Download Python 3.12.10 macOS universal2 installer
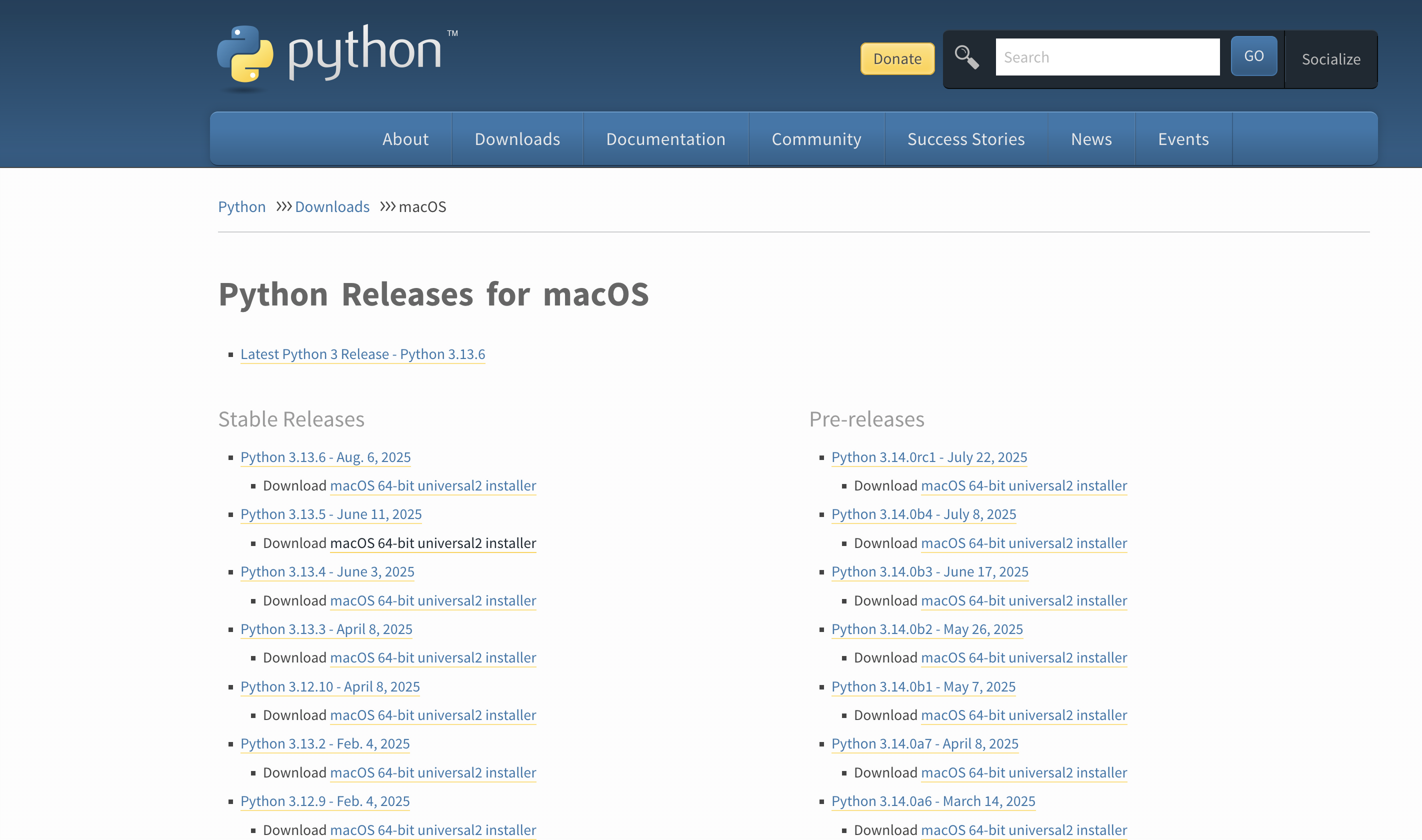Image resolution: width=1422 pixels, height=840 pixels. click(x=433, y=715)
